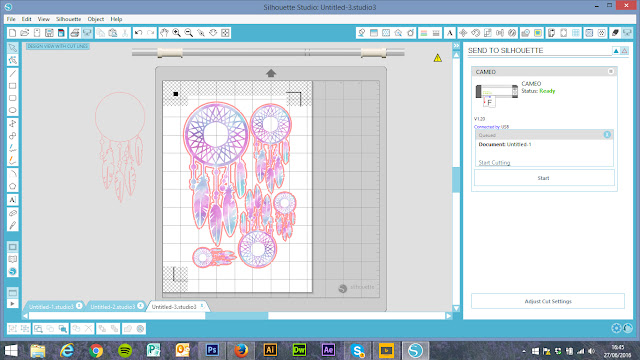Viewport: 640px width, 360px height.
Task: Pick the Draw a Line tool
Action: [x=13, y=73]
